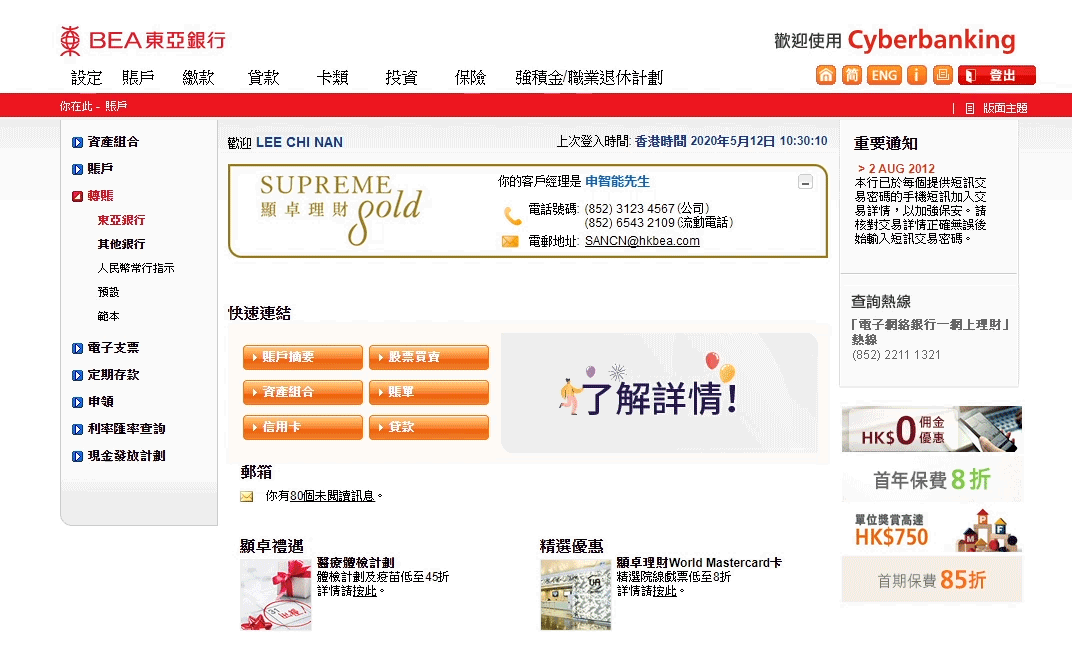Expand 電子支票 in the sidebar
1072x650 pixels.
pyautogui.click(x=106, y=348)
